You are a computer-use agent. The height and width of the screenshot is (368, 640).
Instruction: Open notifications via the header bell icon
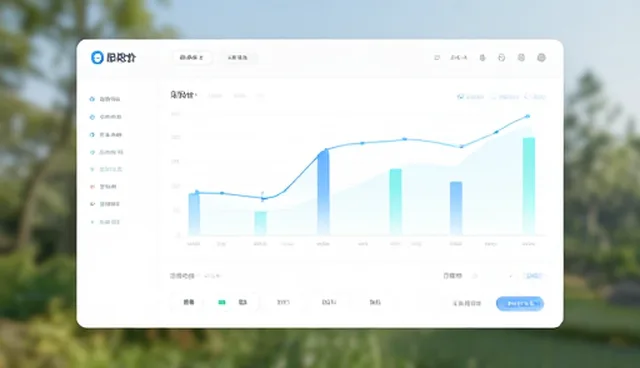tap(482, 58)
